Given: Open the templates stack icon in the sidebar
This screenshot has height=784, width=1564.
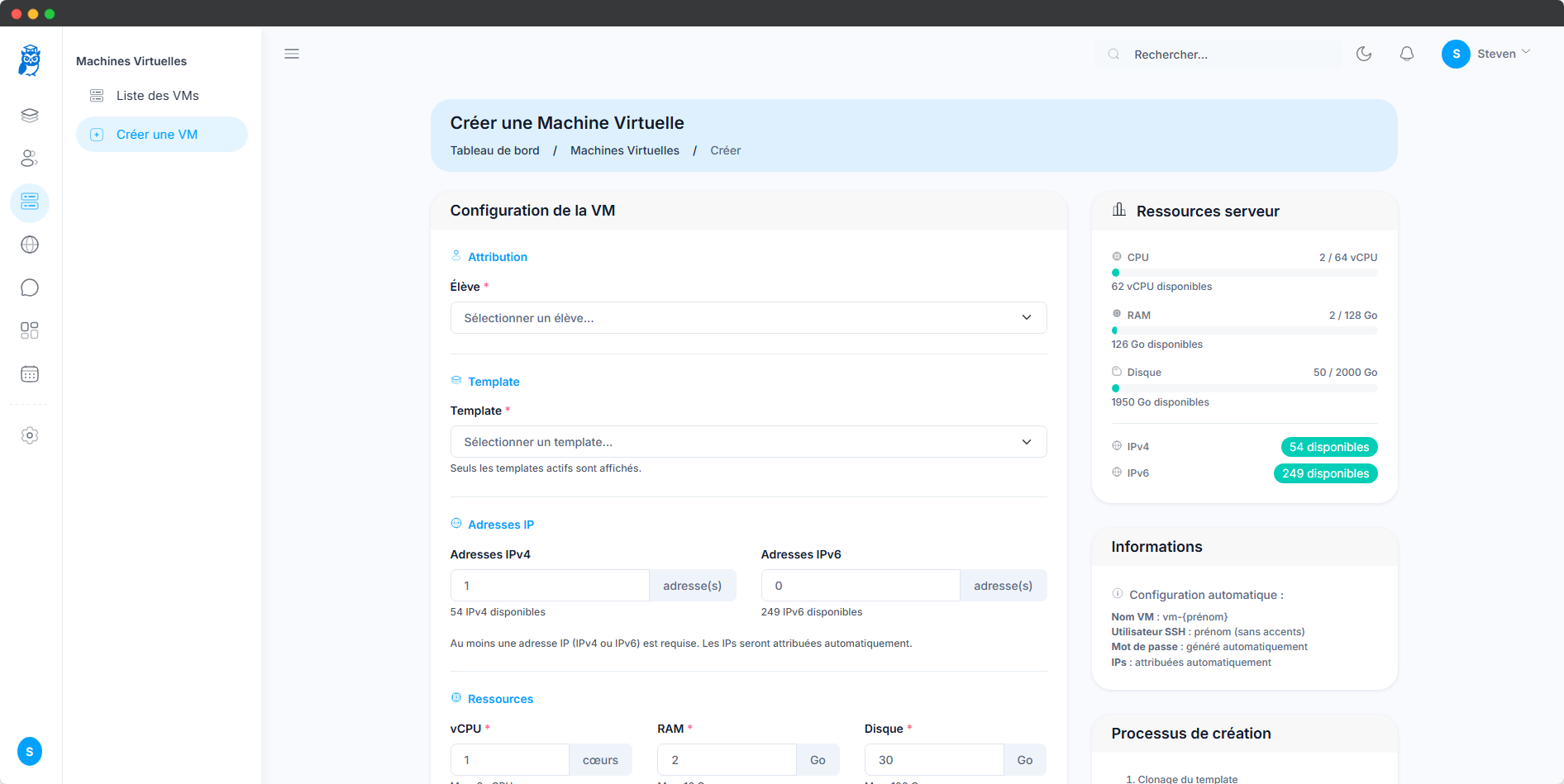Looking at the screenshot, I should [x=30, y=116].
